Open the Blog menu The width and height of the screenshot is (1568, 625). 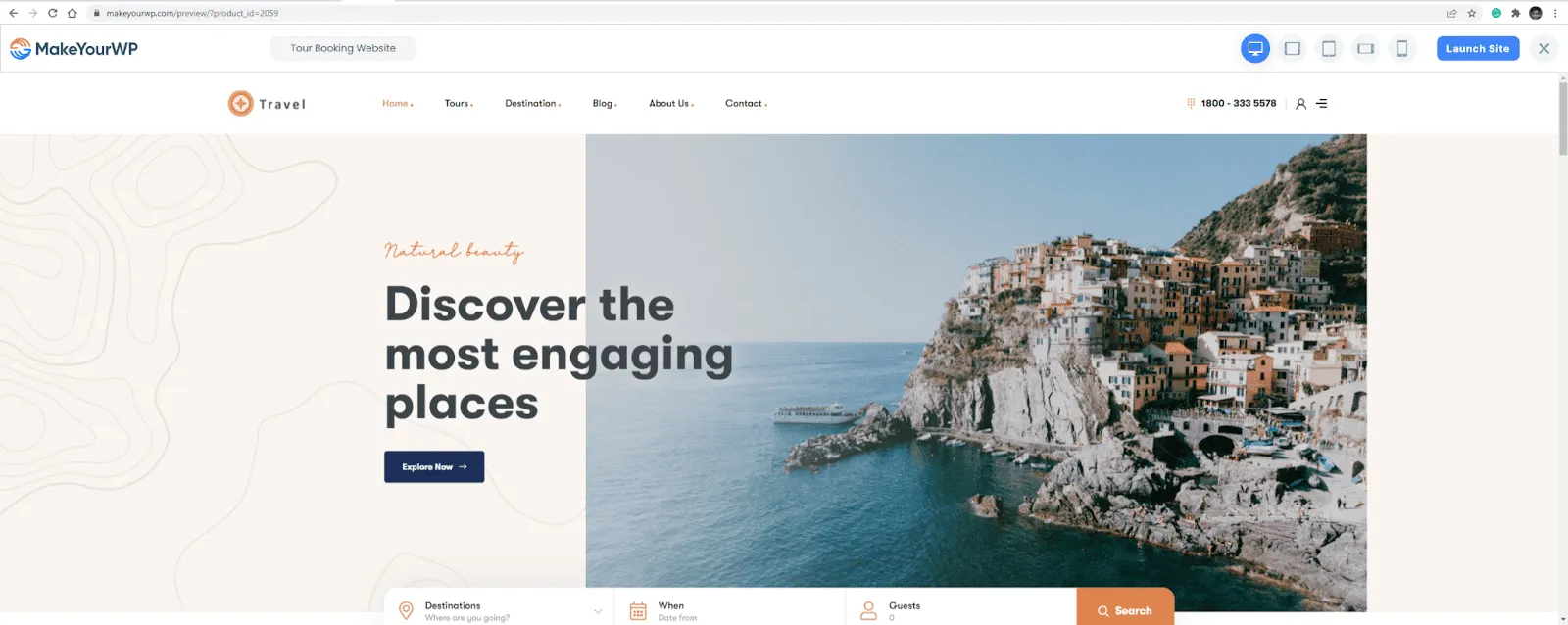click(605, 103)
